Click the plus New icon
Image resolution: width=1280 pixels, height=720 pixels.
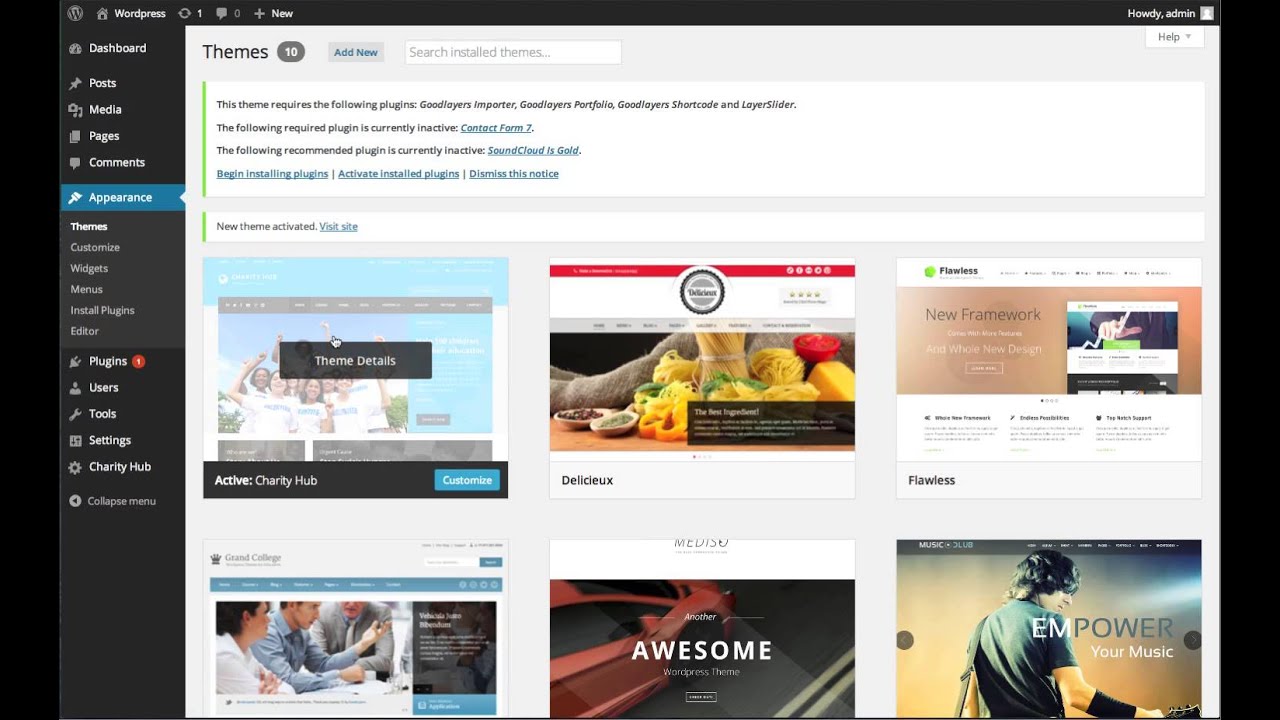click(x=260, y=13)
